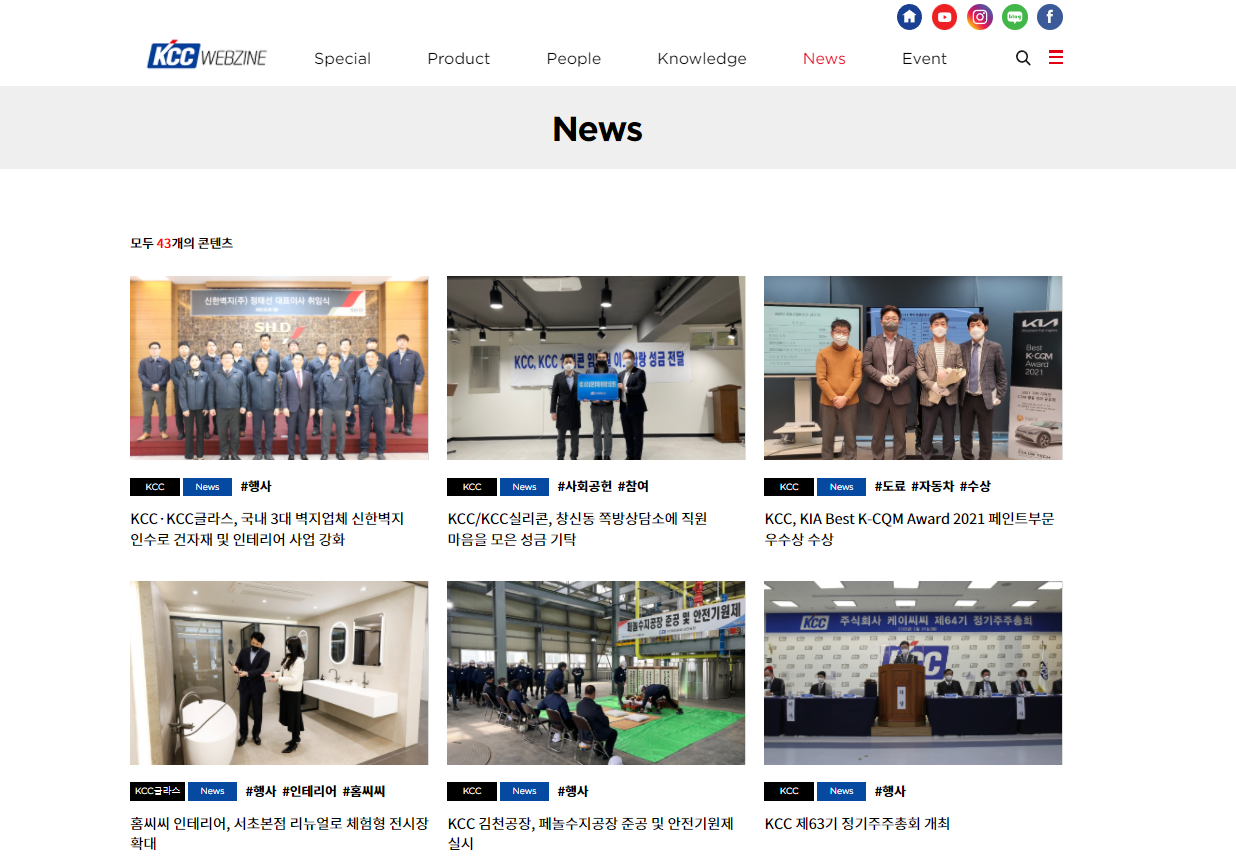1236x868 pixels.
Task: Open the Product menu
Action: click(458, 59)
